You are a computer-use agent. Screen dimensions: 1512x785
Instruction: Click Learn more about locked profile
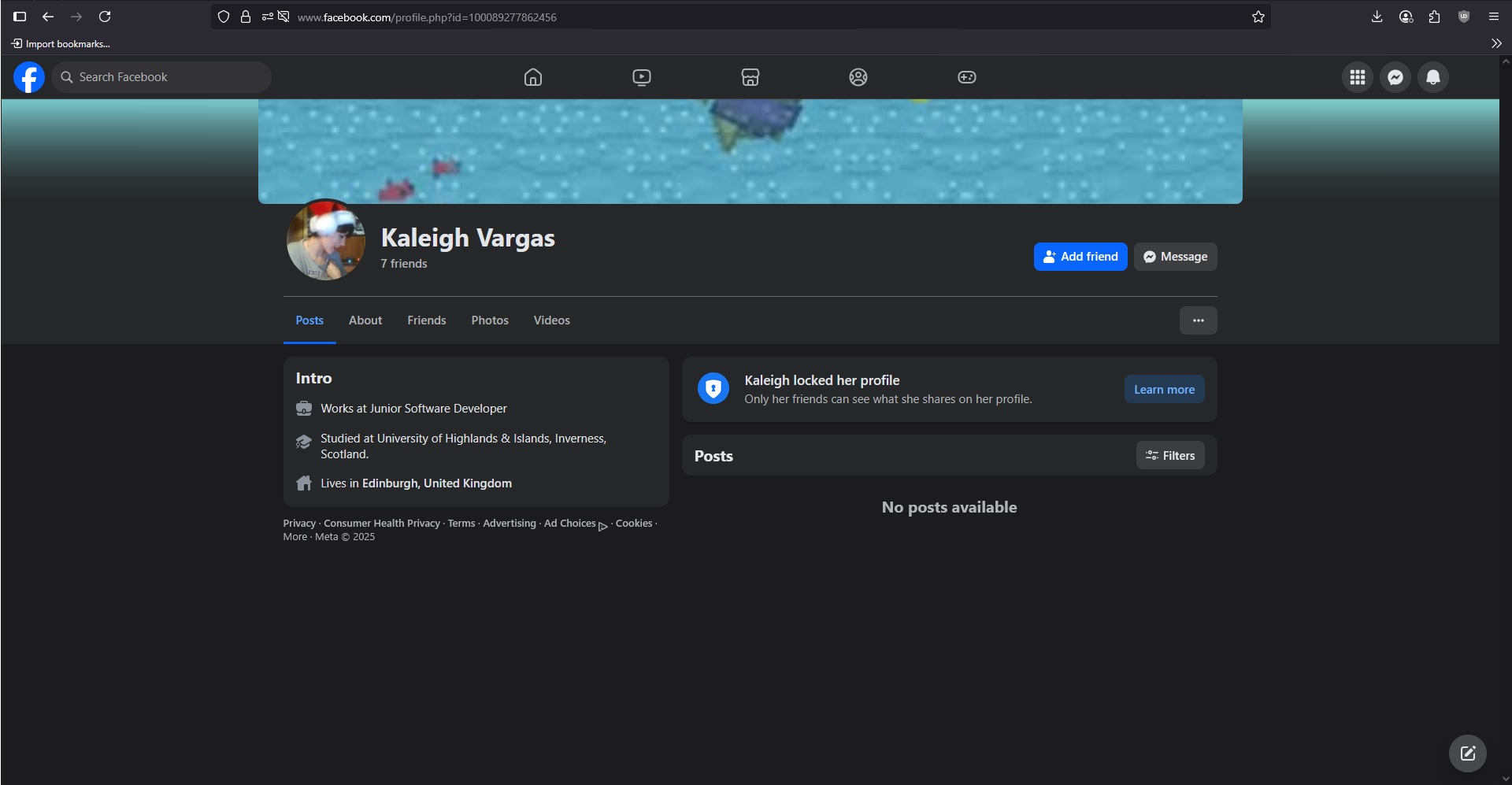click(1165, 390)
